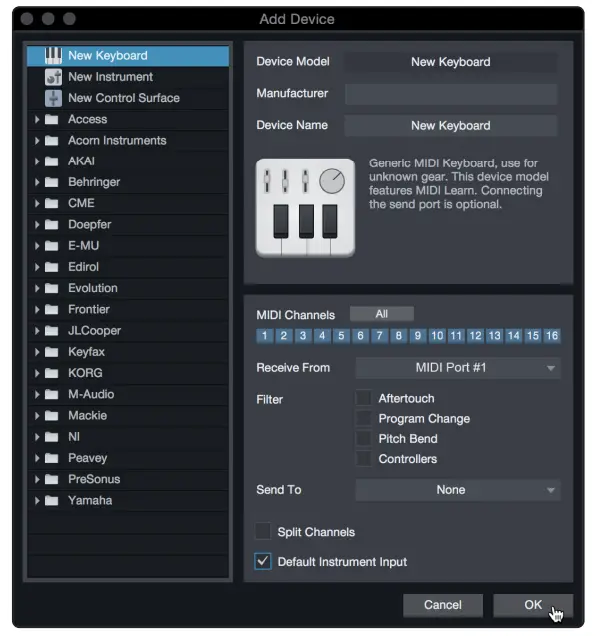This screenshot has height=636, width=605.
Task: Click the generic MIDI keyboard device image
Action: [305, 208]
